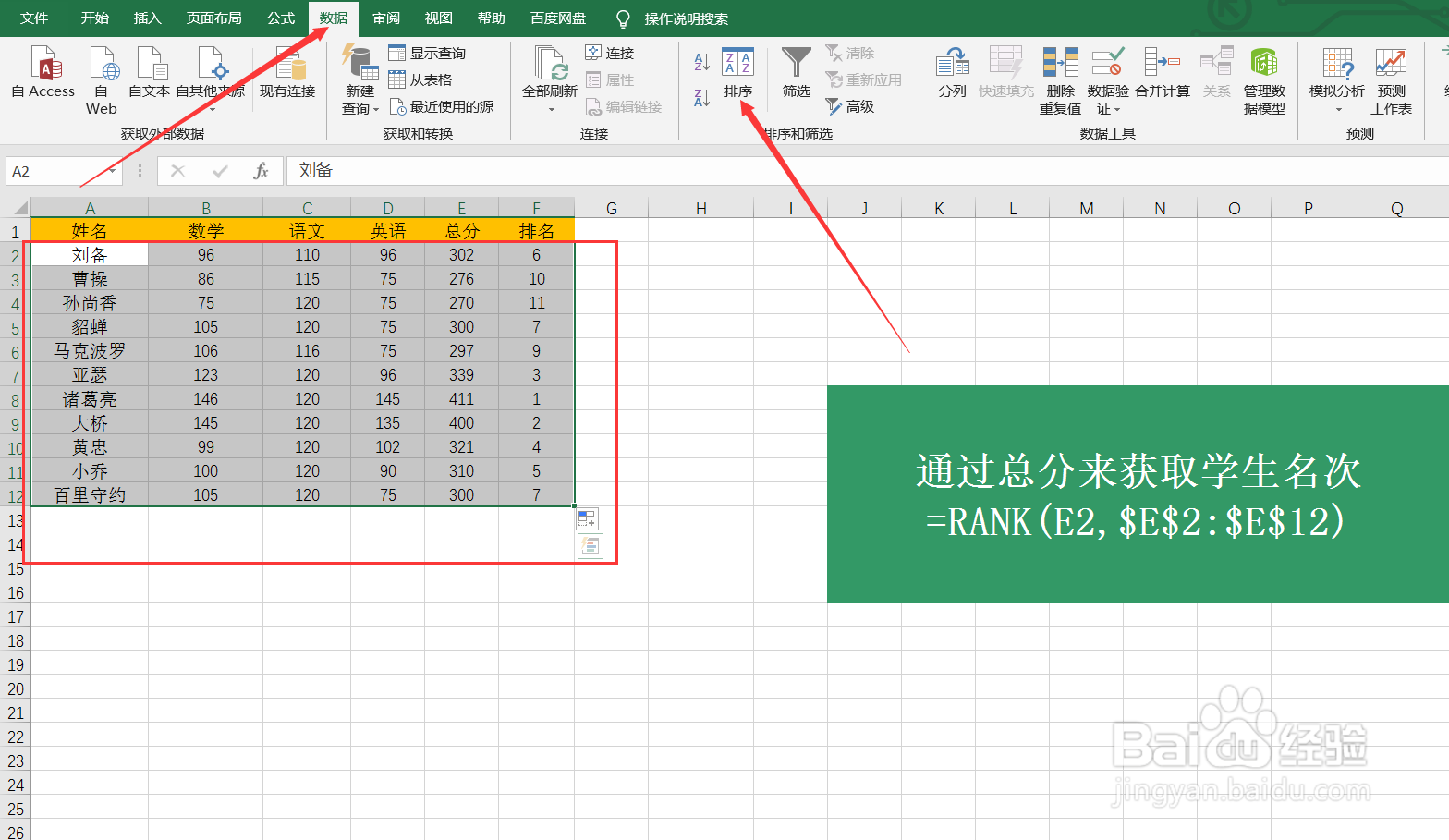Click Text to Columns (分列)
The height and width of the screenshot is (840, 1449).
pyautogui.click(x=952, y=73)
